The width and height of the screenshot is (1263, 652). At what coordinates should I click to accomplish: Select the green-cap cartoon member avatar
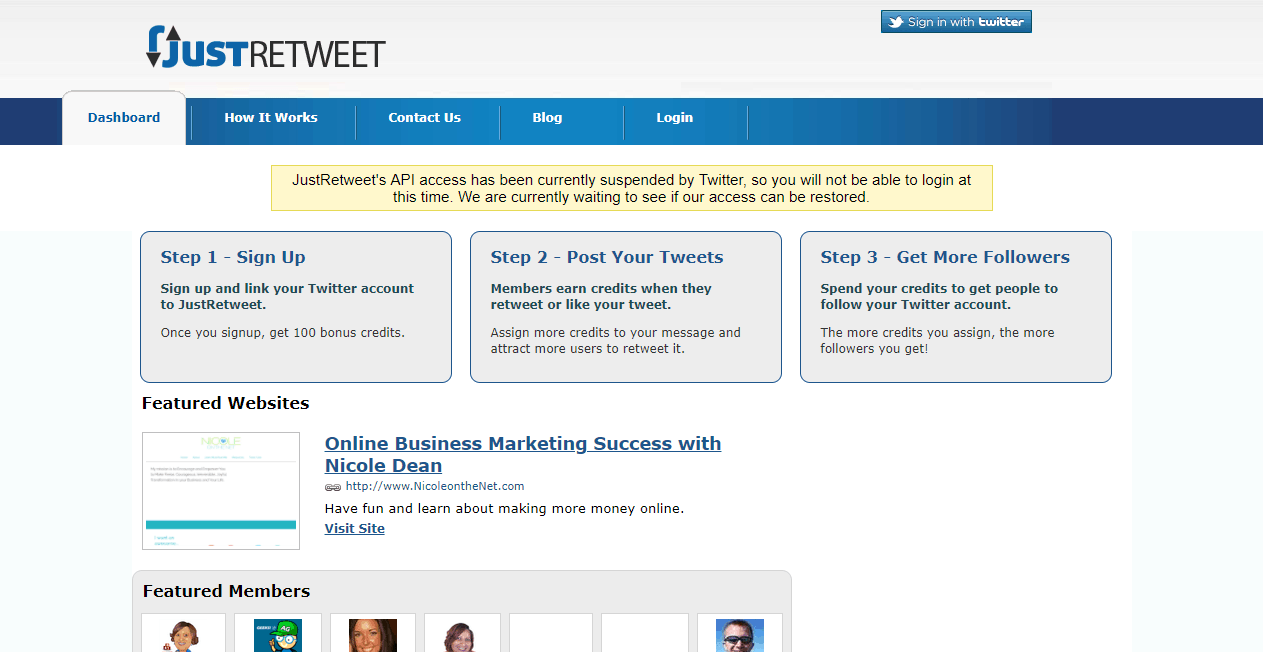tap(277, 635)
